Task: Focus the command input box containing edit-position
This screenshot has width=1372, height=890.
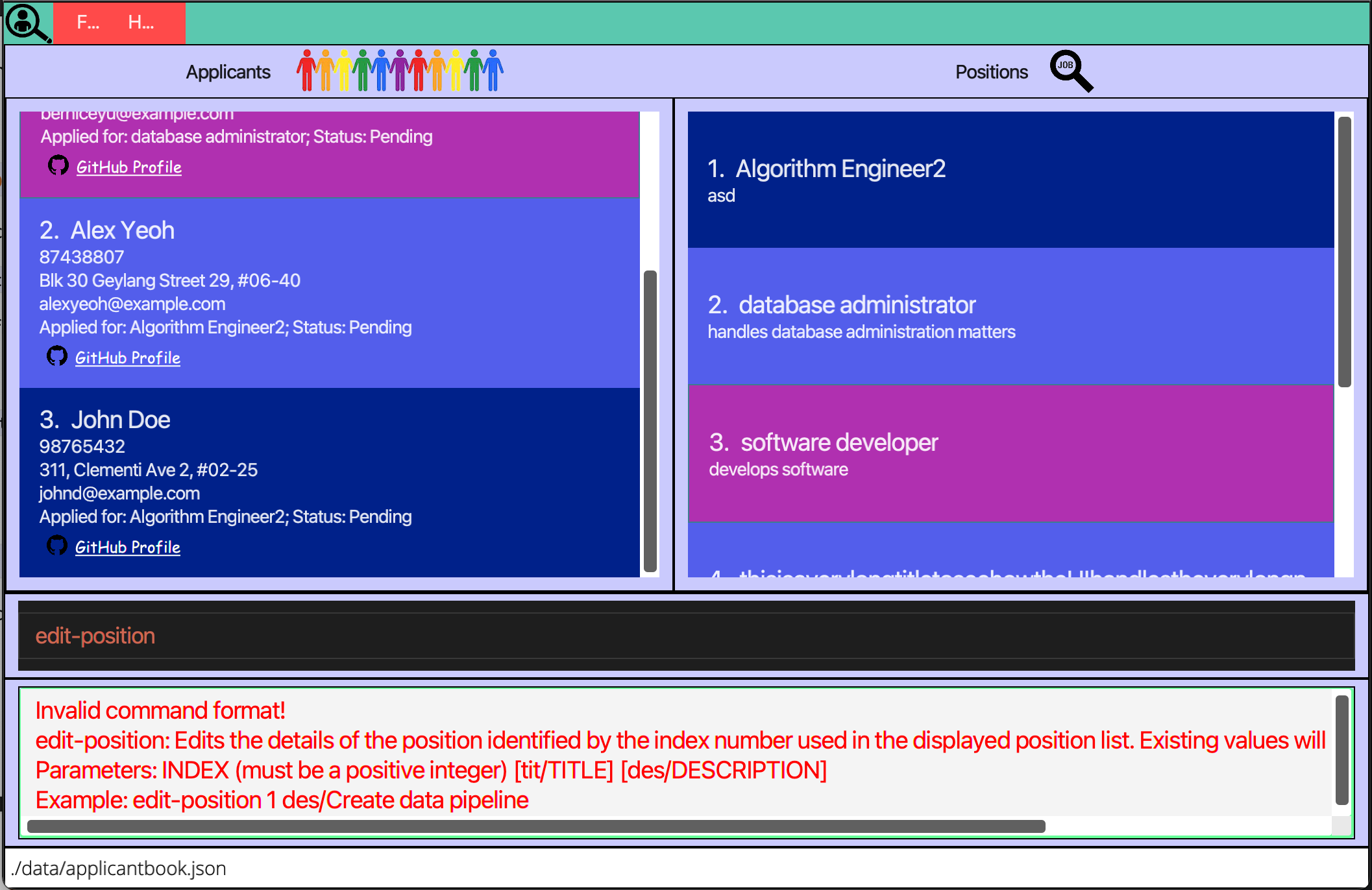Action: 686,636
